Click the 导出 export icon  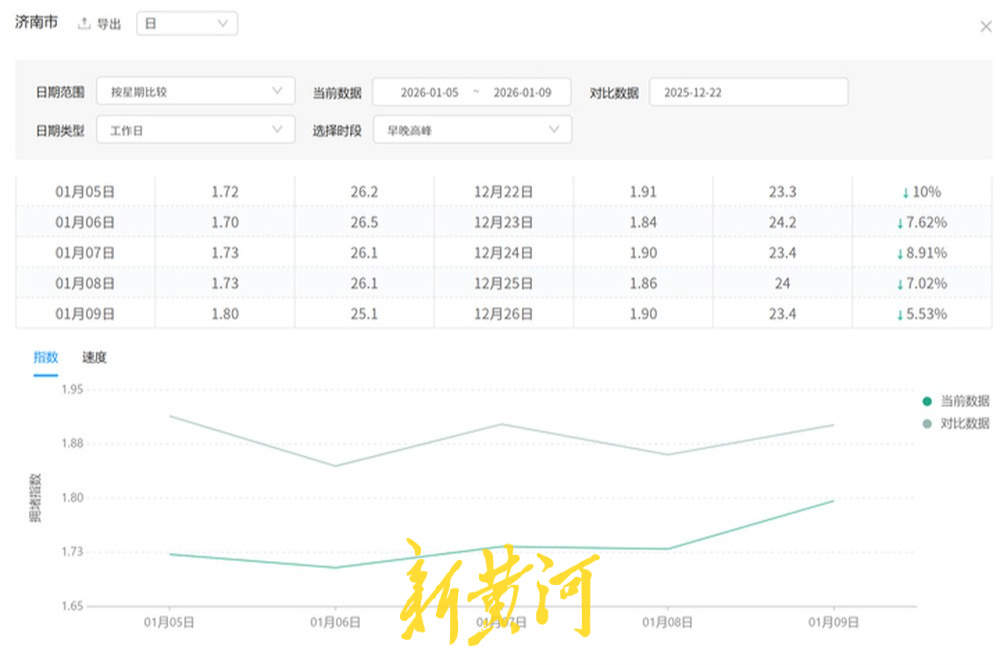(x=84, y=24)
